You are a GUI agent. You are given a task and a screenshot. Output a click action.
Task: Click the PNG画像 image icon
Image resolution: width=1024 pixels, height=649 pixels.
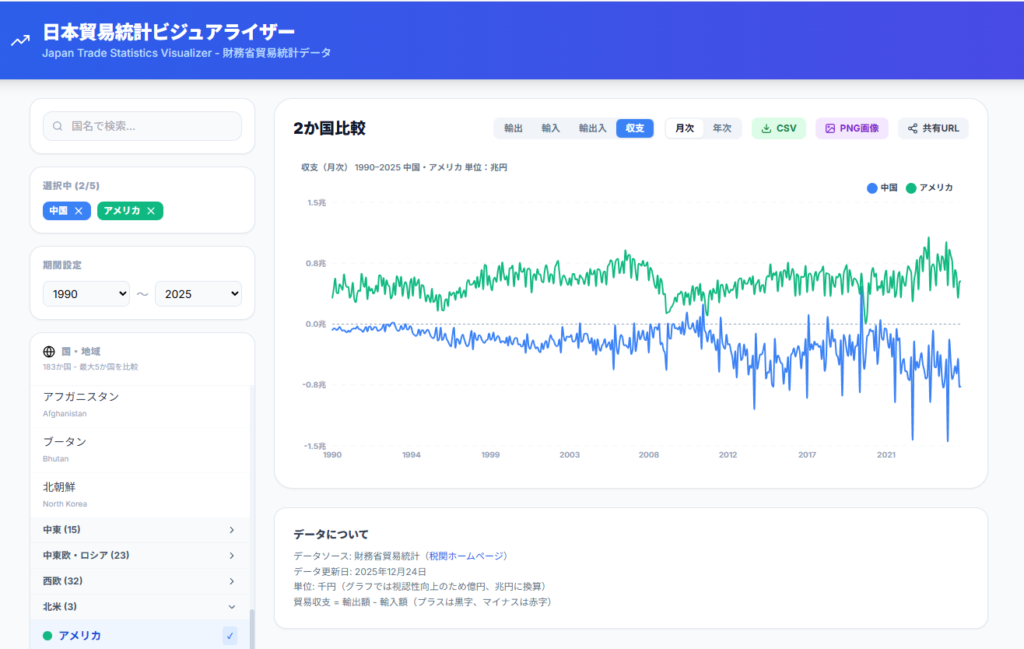[830, 128]
